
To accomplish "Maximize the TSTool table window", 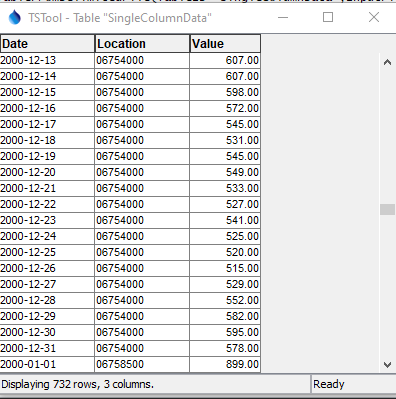I will (x=328, y=17).
